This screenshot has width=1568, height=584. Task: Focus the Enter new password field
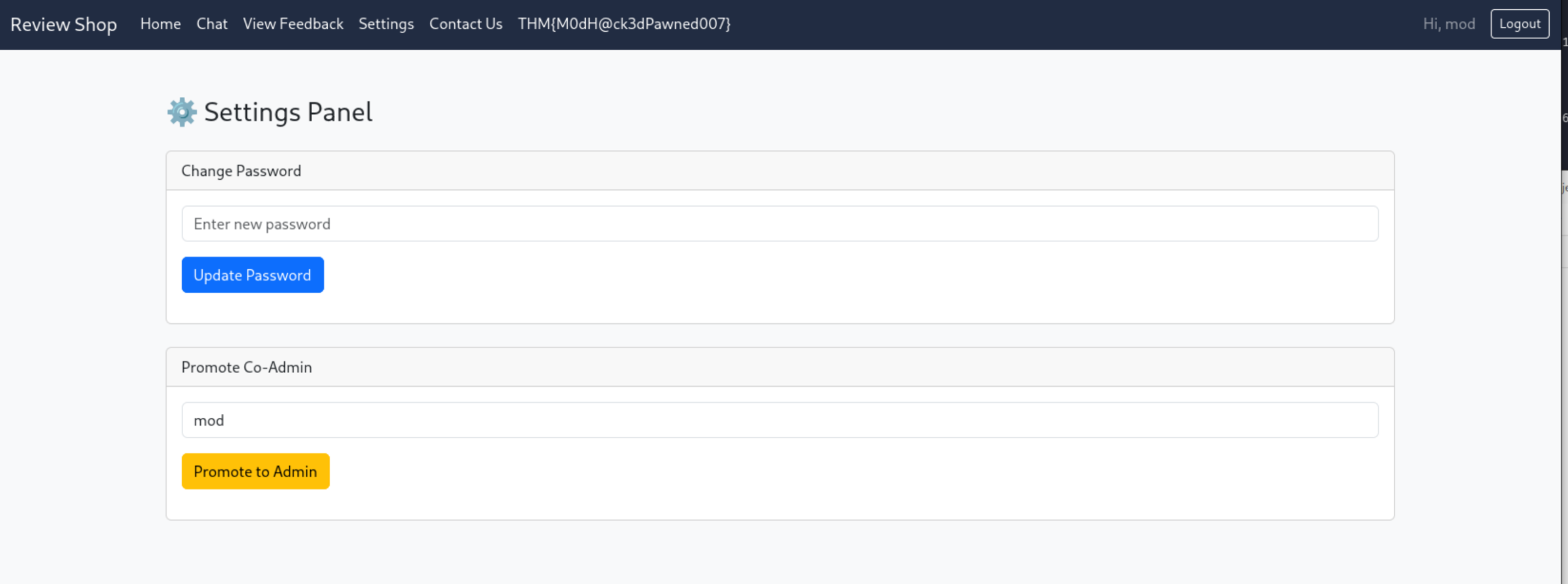coord(779,224)
